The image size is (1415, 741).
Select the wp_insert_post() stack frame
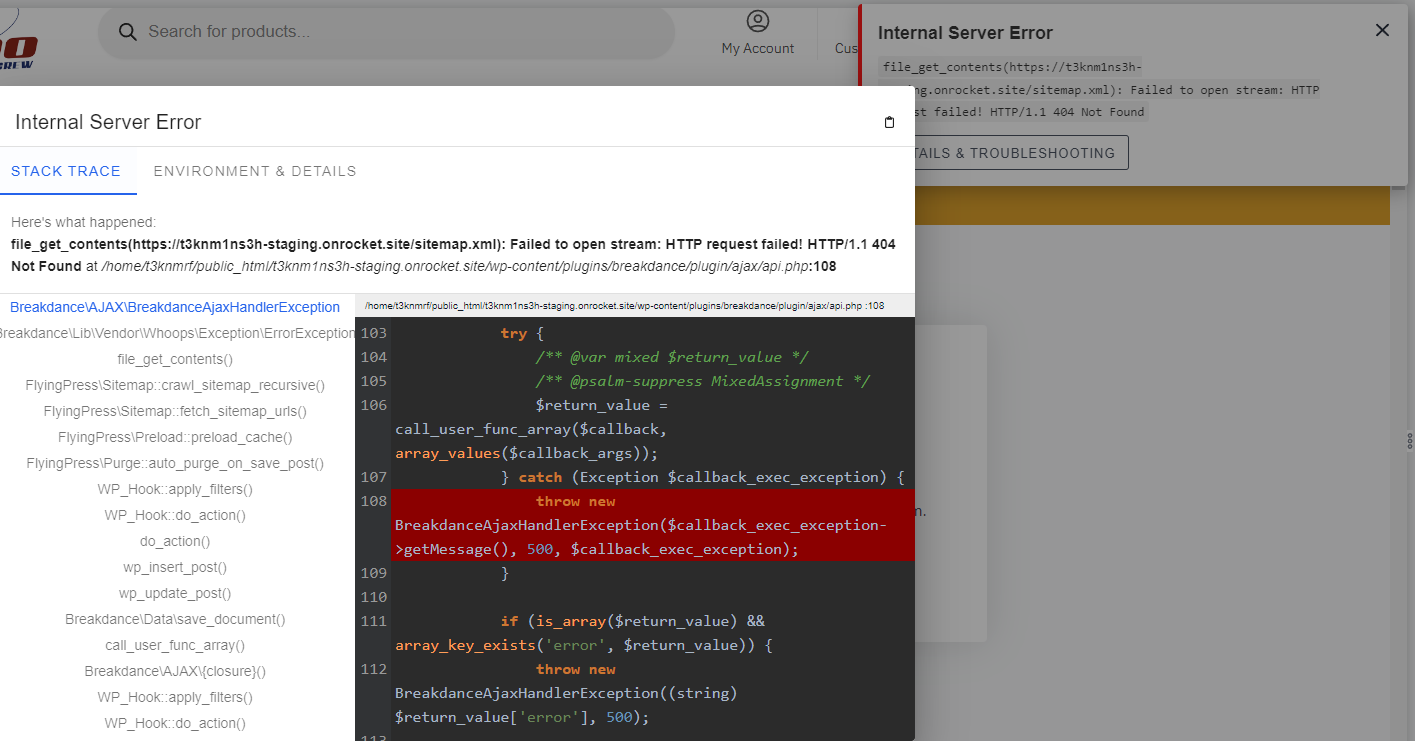pyautogui.click(x=174, y=567)
